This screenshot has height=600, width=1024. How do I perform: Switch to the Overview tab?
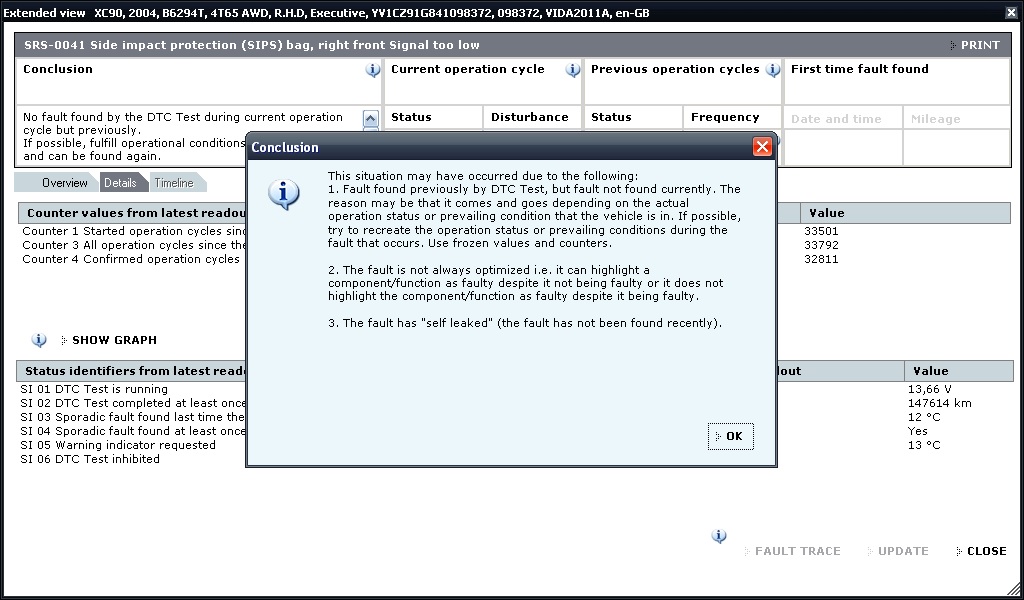click(x=64, y=183)
